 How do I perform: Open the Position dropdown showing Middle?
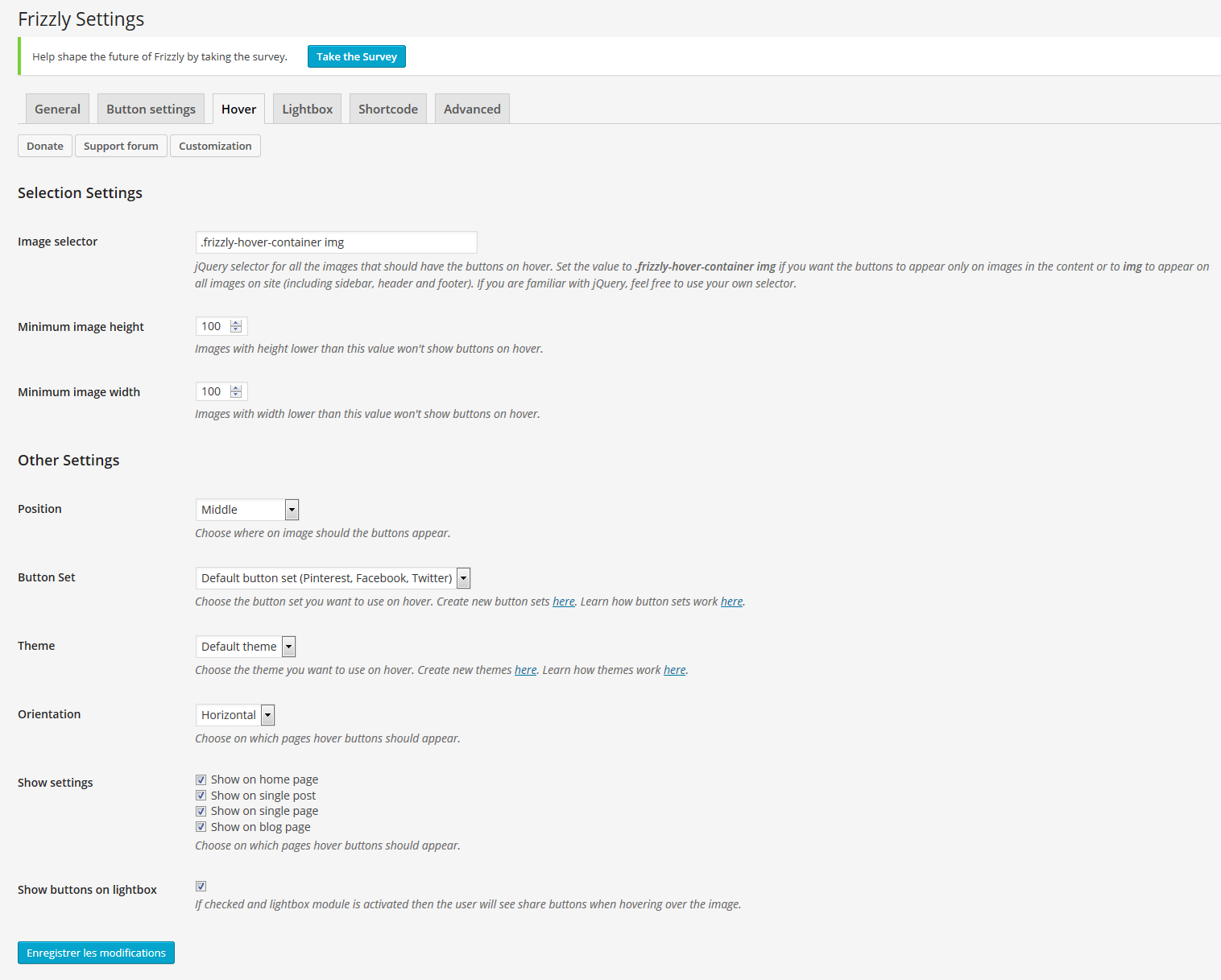247,510
